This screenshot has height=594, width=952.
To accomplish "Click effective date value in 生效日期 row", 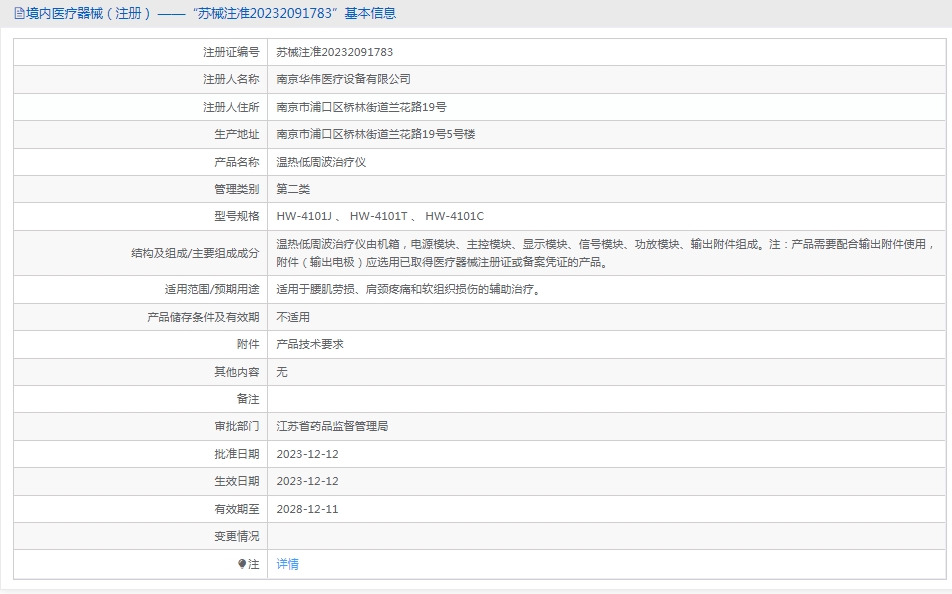I will click(307, 481).
